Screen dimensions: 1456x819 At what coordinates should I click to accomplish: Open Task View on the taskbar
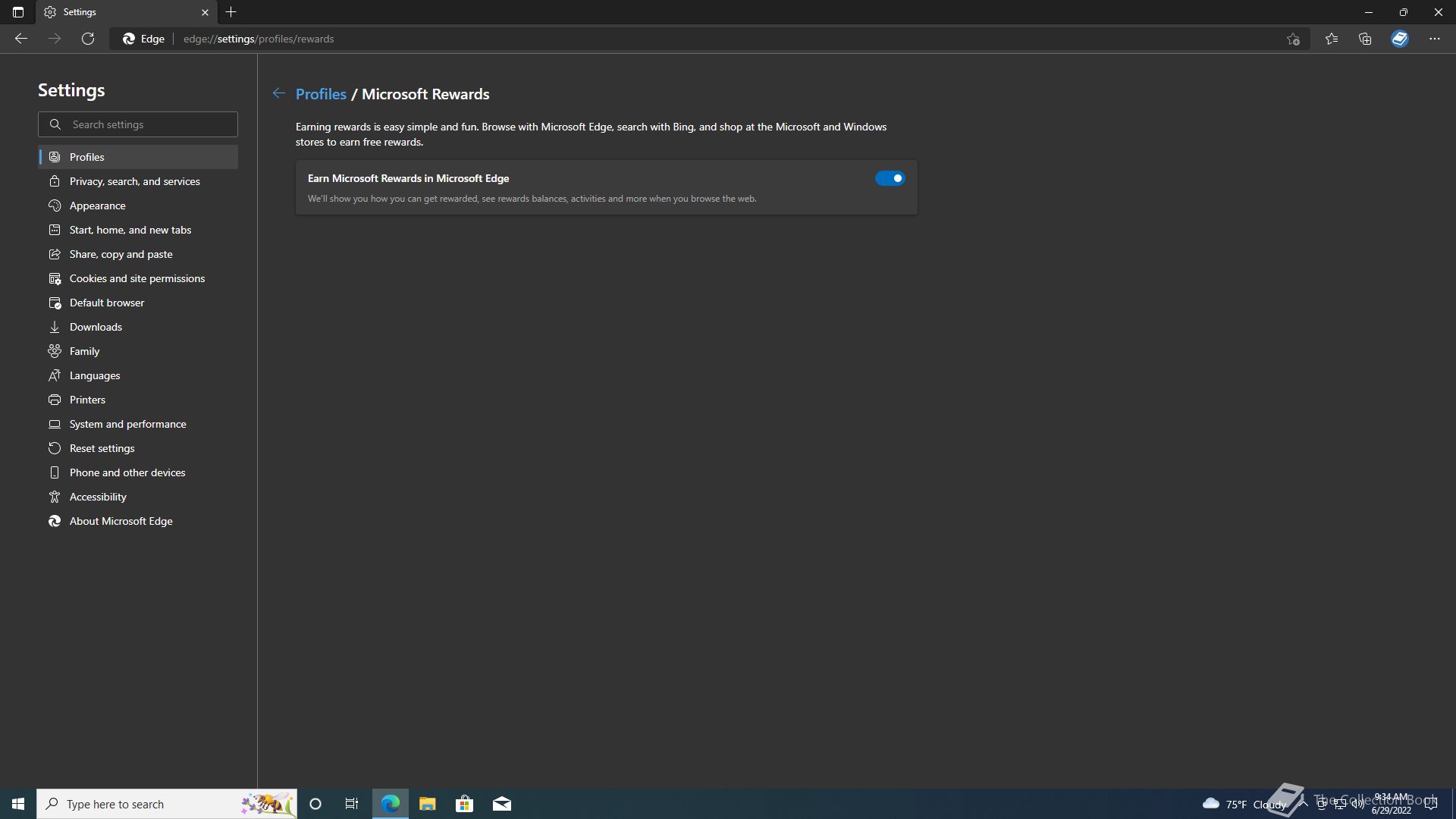(352, 804)
